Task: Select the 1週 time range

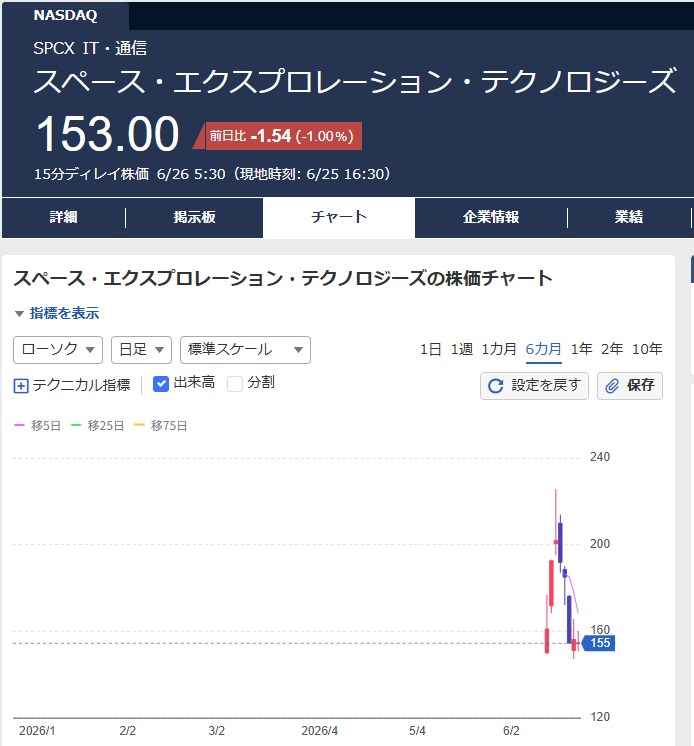Action: 461,349
